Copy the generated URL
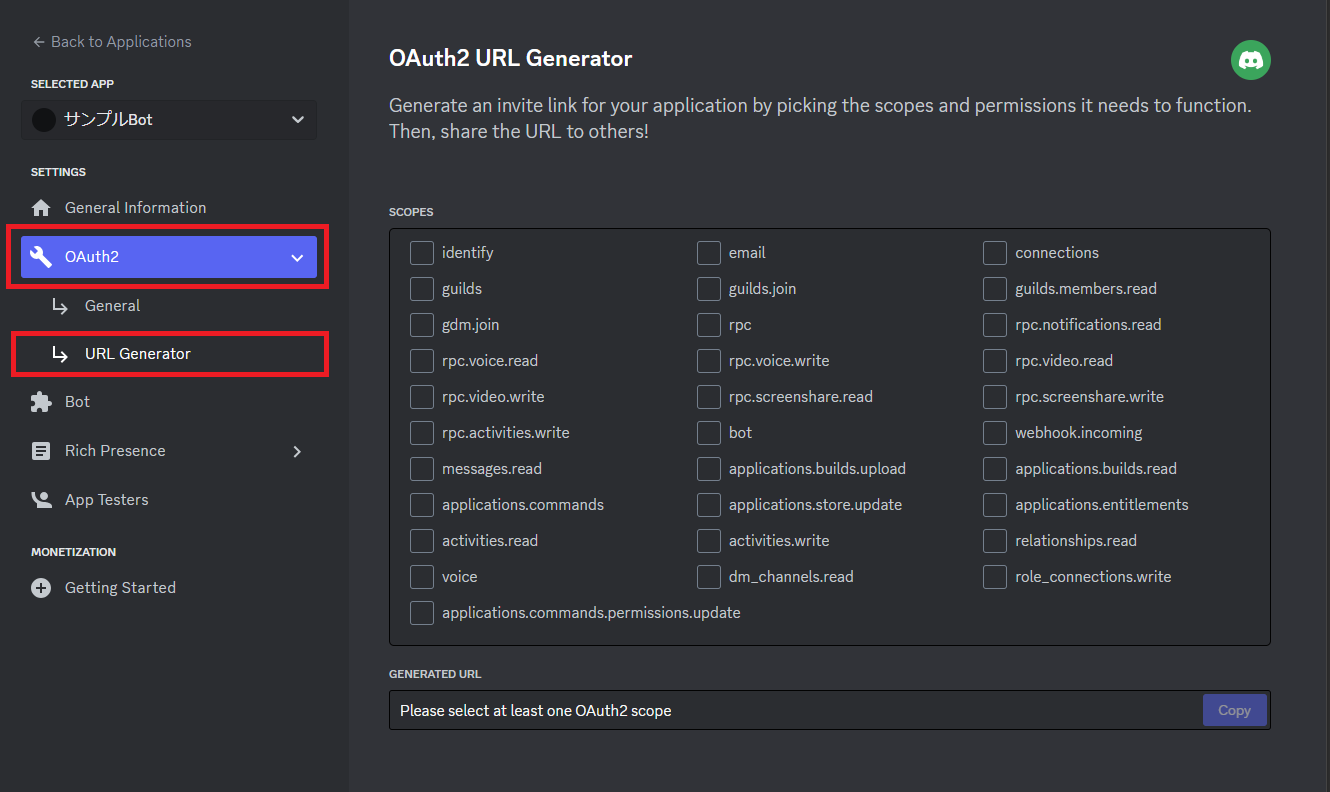This screenshot has height=792, width=1330. 1234,710
